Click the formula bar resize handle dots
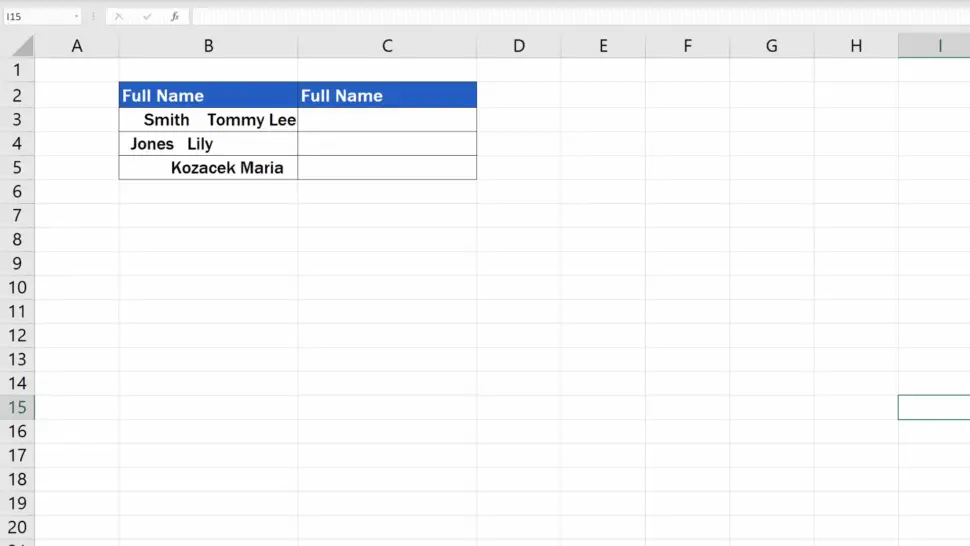The height and width of the screenshot is (546, 970). [x=93, y=17]
